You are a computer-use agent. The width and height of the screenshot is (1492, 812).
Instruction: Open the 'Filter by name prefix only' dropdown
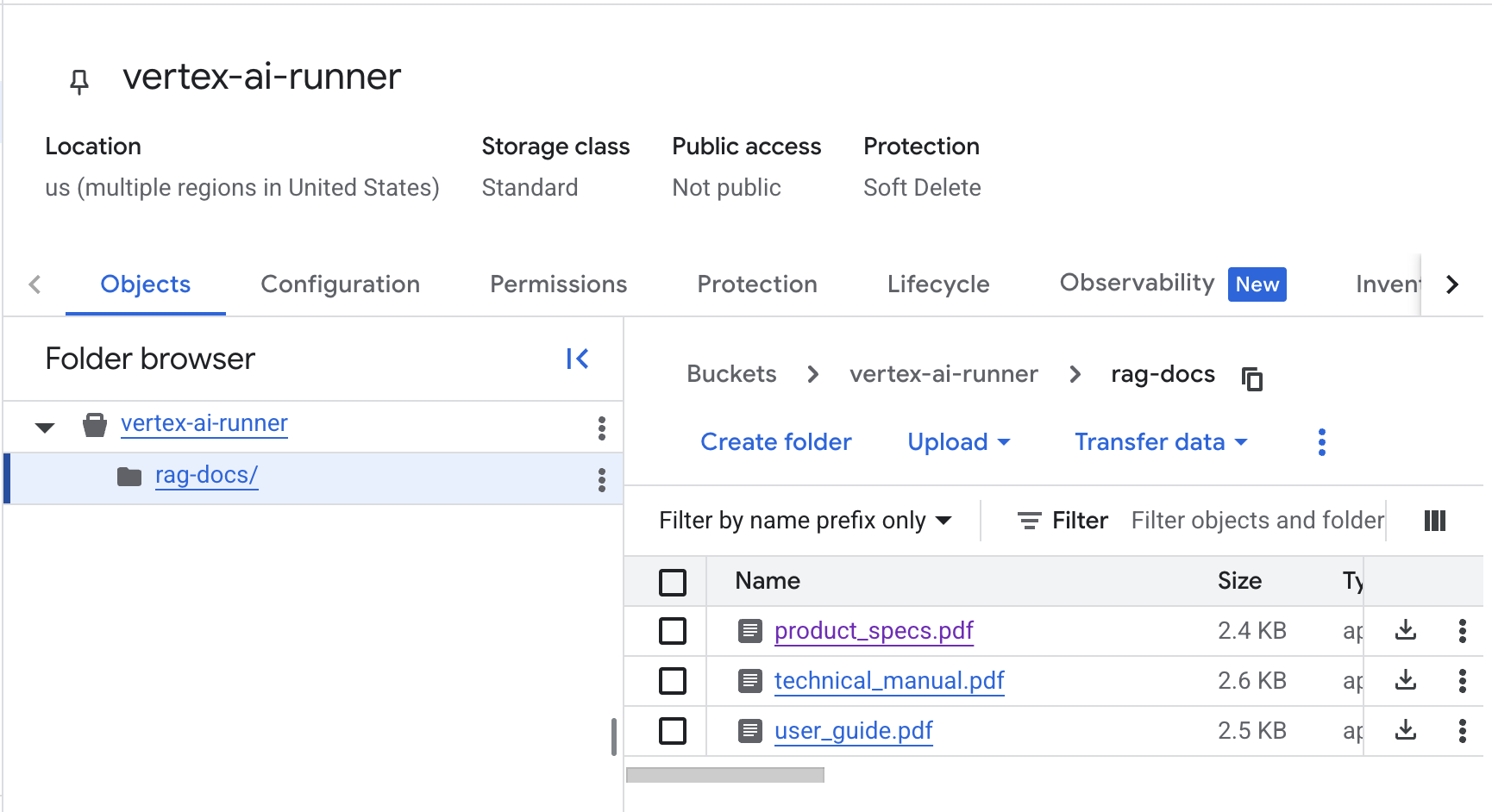[x=805, y=521]
